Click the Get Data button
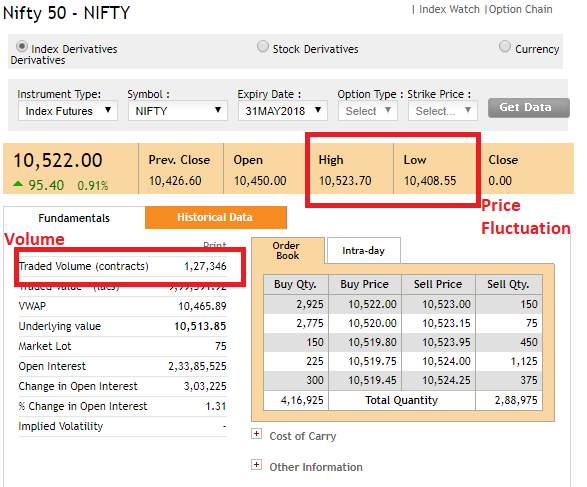The image size is (587, 487). point(529,108)
